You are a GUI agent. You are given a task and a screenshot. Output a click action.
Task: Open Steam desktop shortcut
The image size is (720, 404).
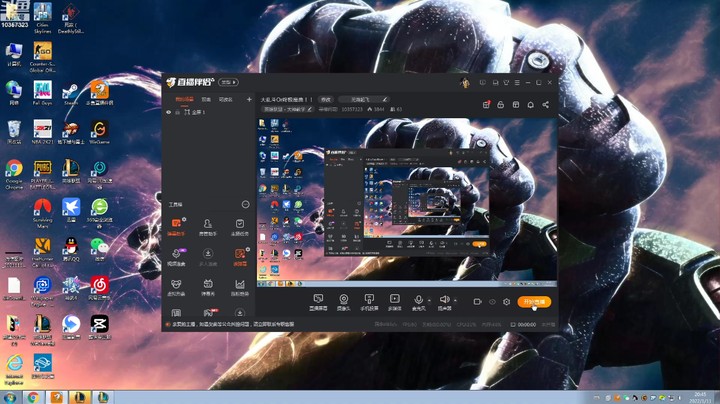point(71,94)
